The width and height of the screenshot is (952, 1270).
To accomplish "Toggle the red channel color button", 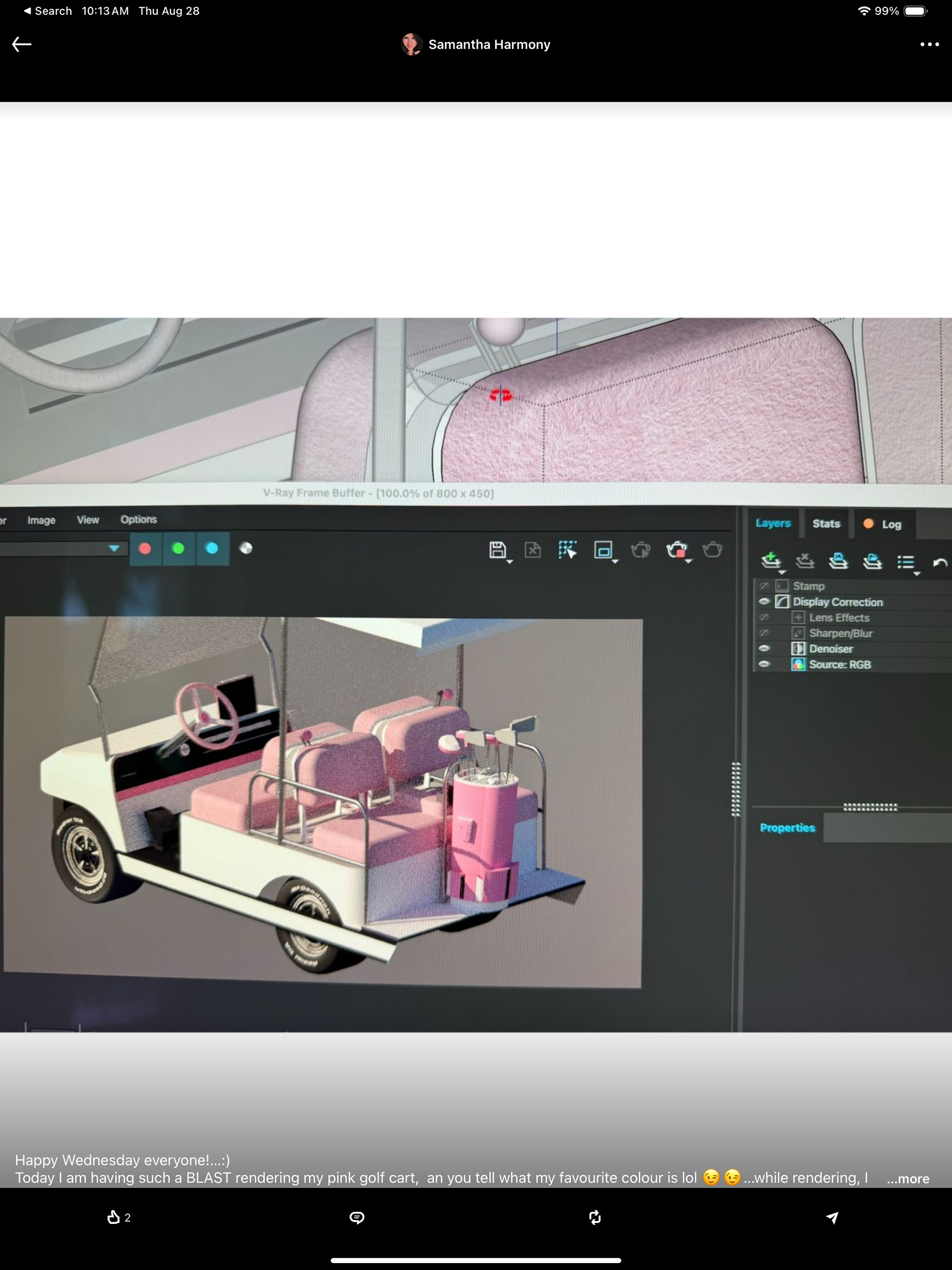I will [x=145, y=548].
